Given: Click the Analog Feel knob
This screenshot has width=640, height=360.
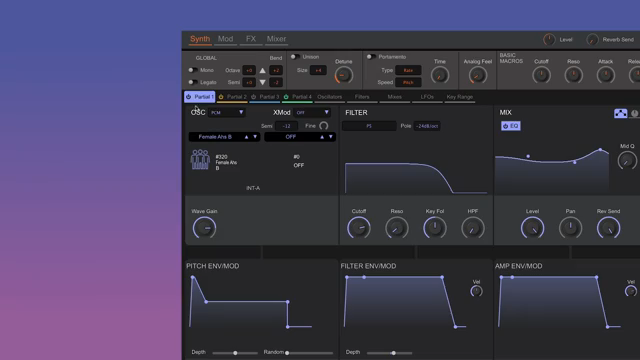Looking at the screenshot, I should click(478, 75).
